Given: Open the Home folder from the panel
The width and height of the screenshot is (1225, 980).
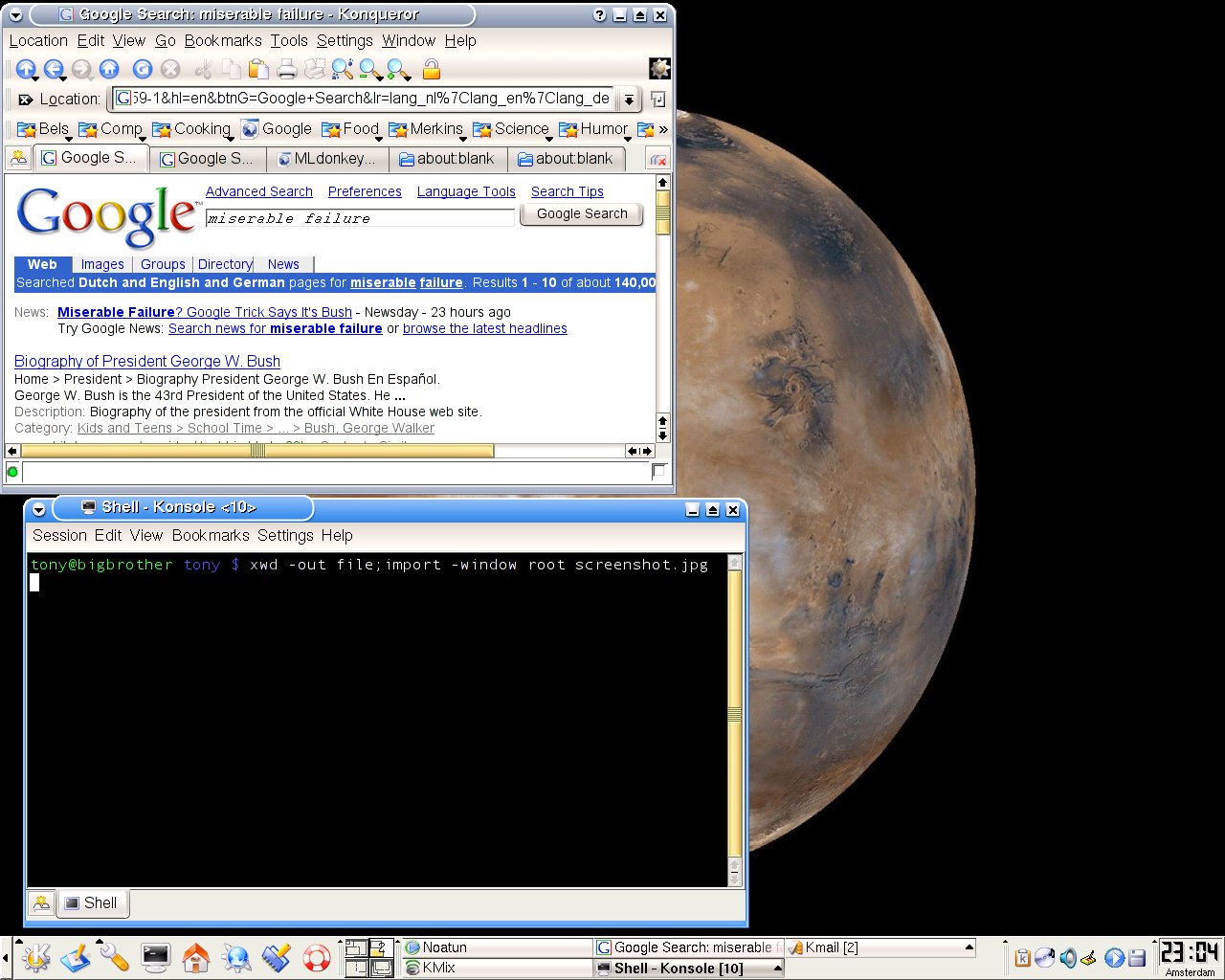Looking at the screenshot, I should [x=195, y=957].
